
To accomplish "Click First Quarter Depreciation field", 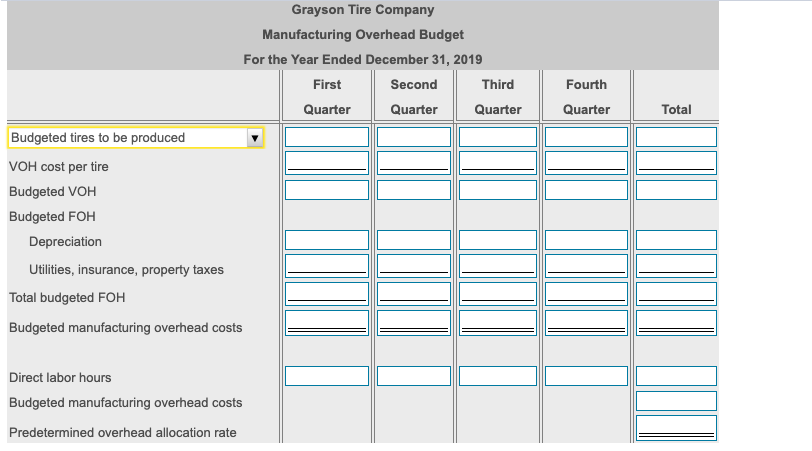I will [327, 240].
